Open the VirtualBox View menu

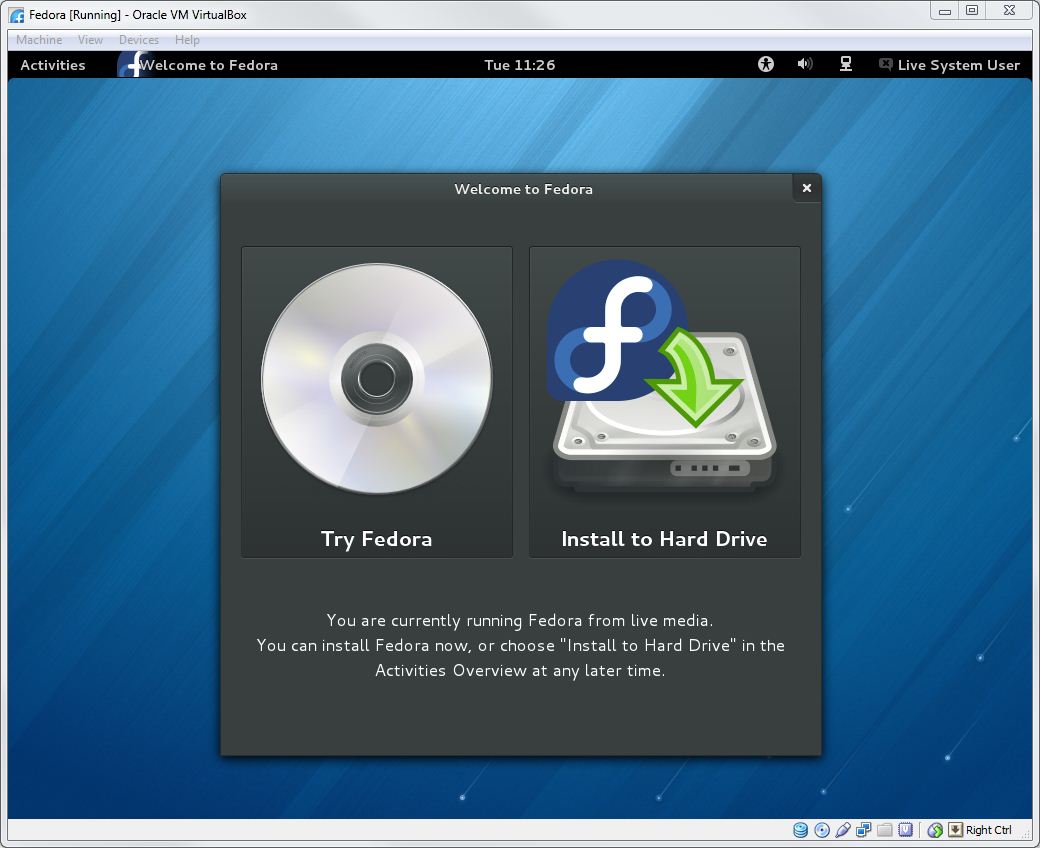click(90, 40)
